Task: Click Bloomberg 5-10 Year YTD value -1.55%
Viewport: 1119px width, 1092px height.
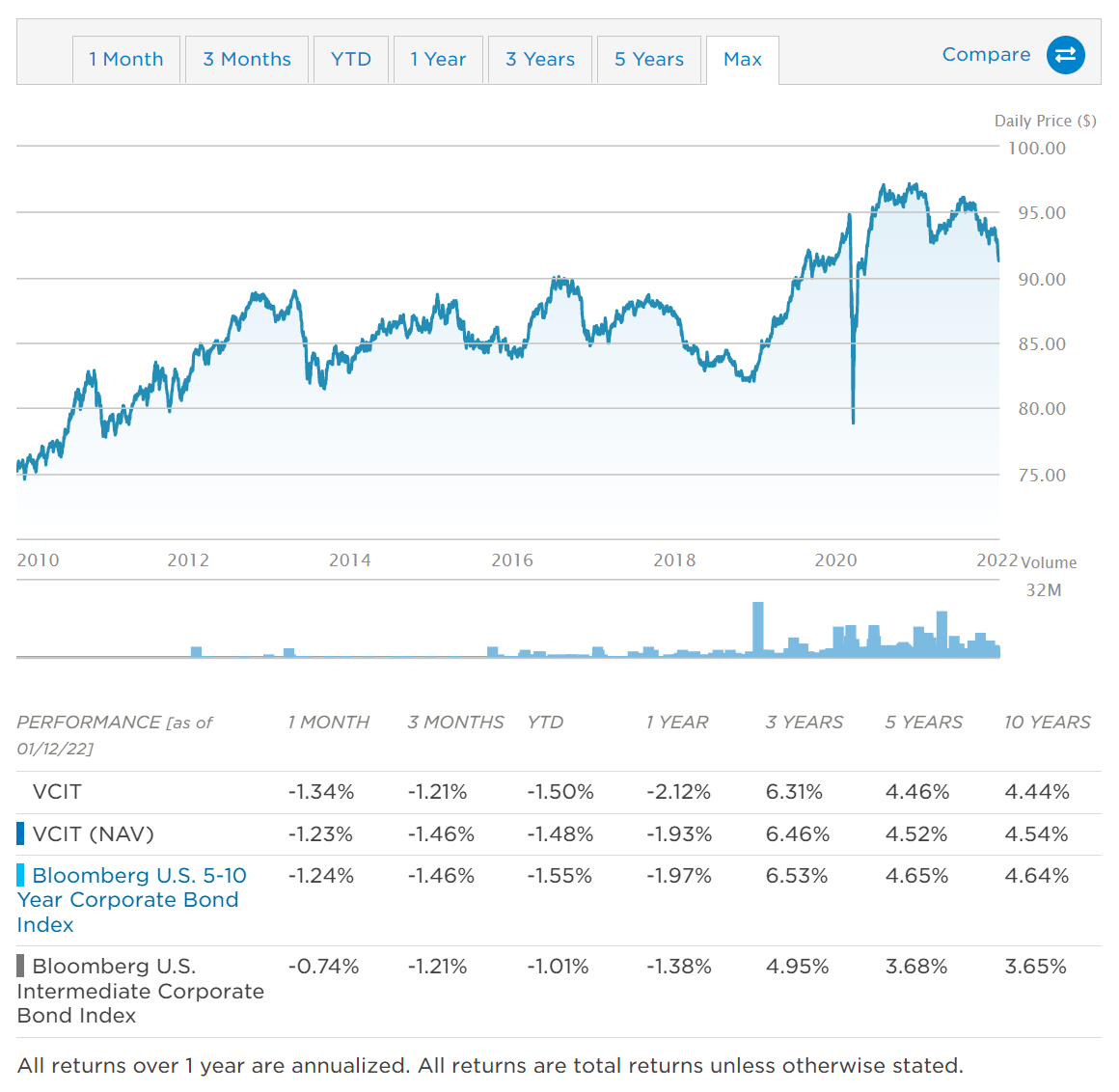Action: [x=559, y=876]
